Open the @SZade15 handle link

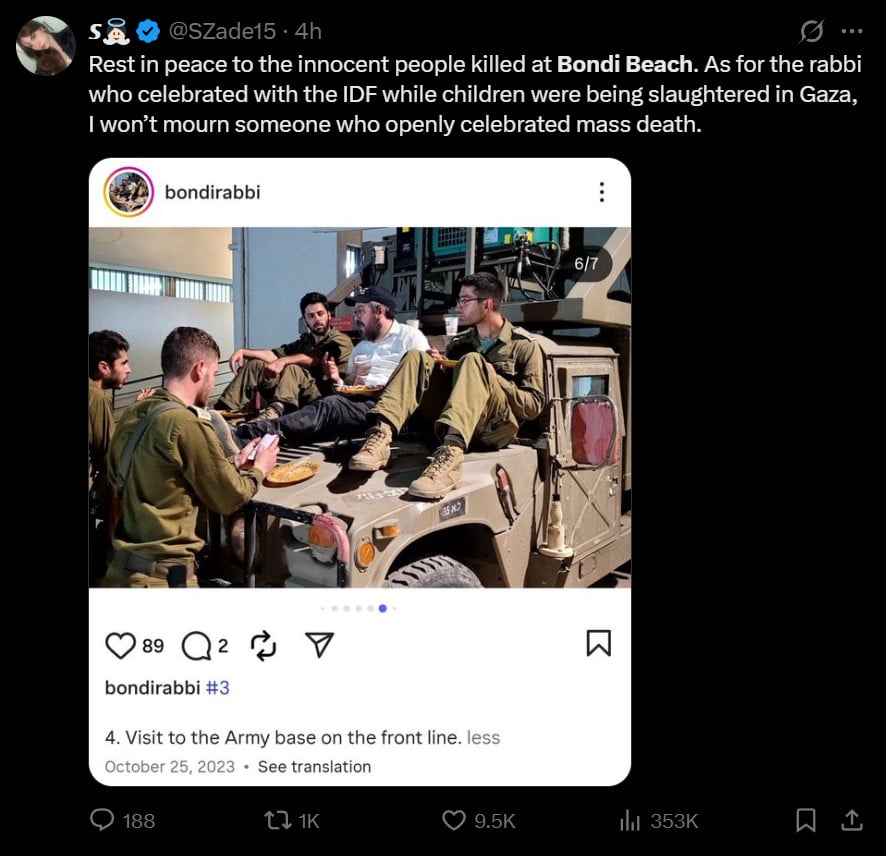point(222,31)
